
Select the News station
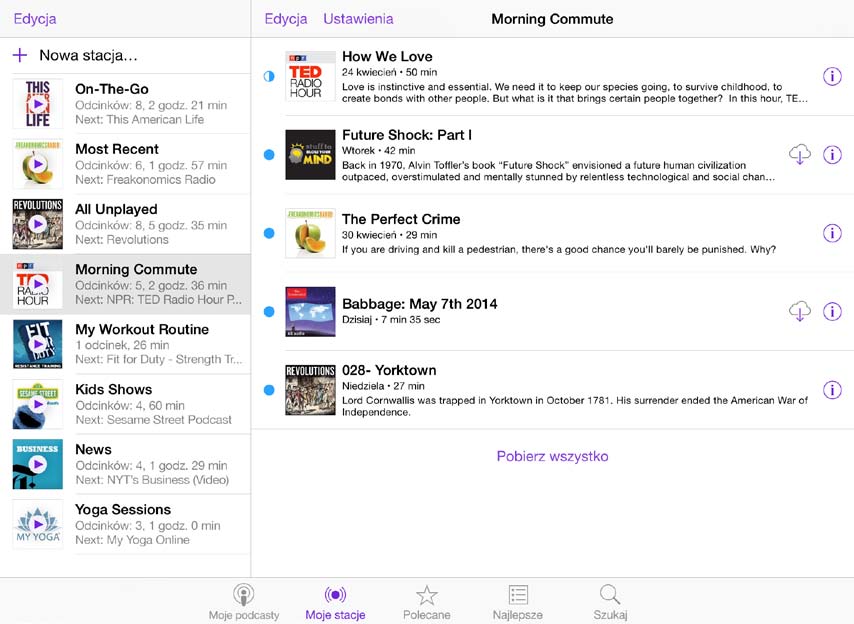(125, 464)
